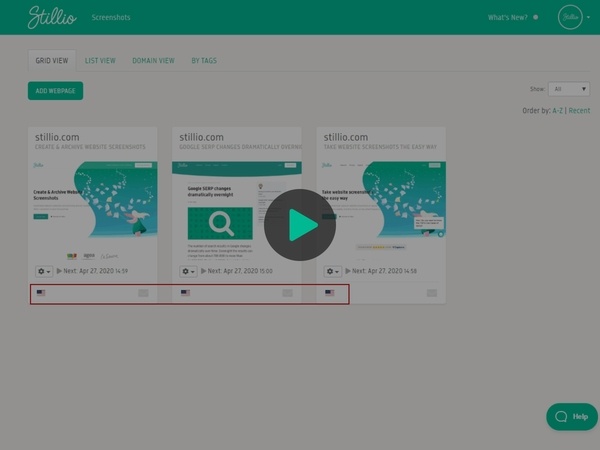Click stillio.com title of Take Website Screenshots card
The image size is (600, 450).
346,137
